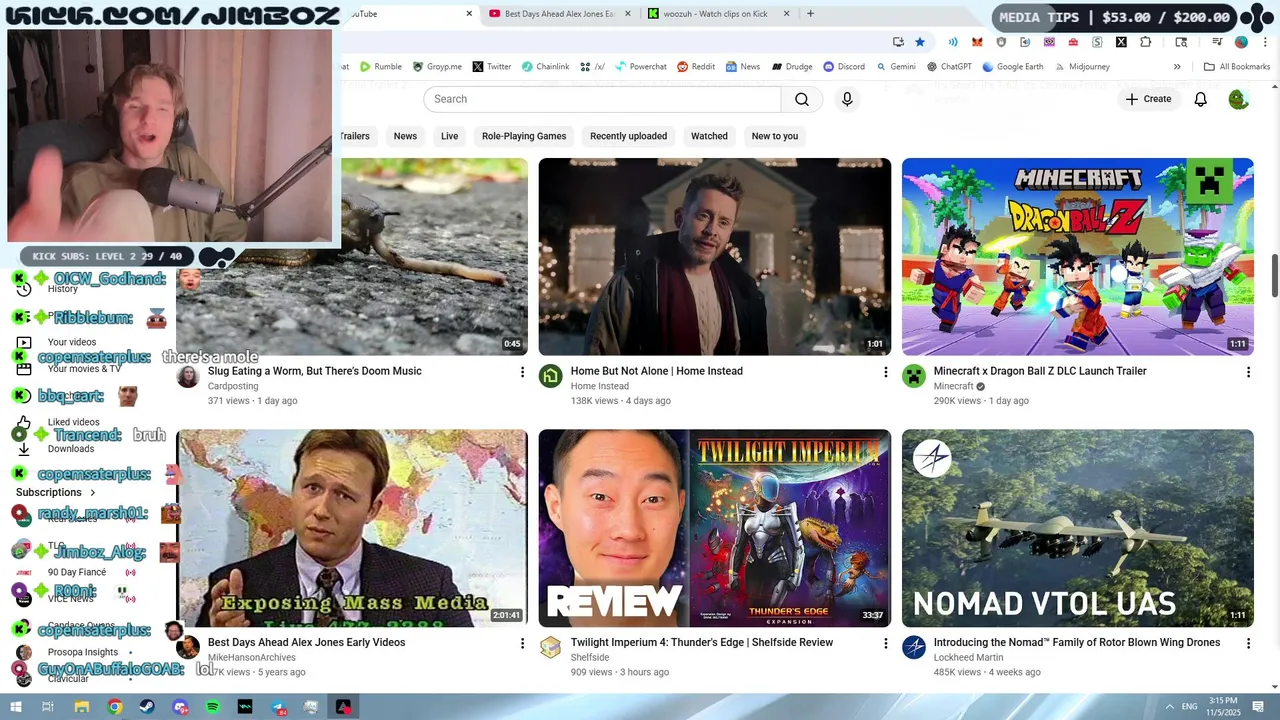
Task: Open Task View on taskbar
Action: (47, 707)
